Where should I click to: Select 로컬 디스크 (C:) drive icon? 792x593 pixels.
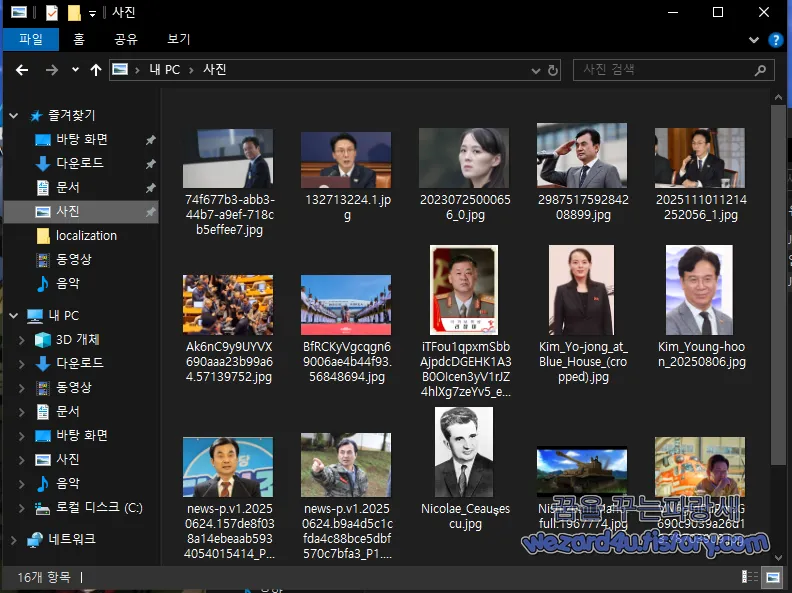[x=42, y=508]
